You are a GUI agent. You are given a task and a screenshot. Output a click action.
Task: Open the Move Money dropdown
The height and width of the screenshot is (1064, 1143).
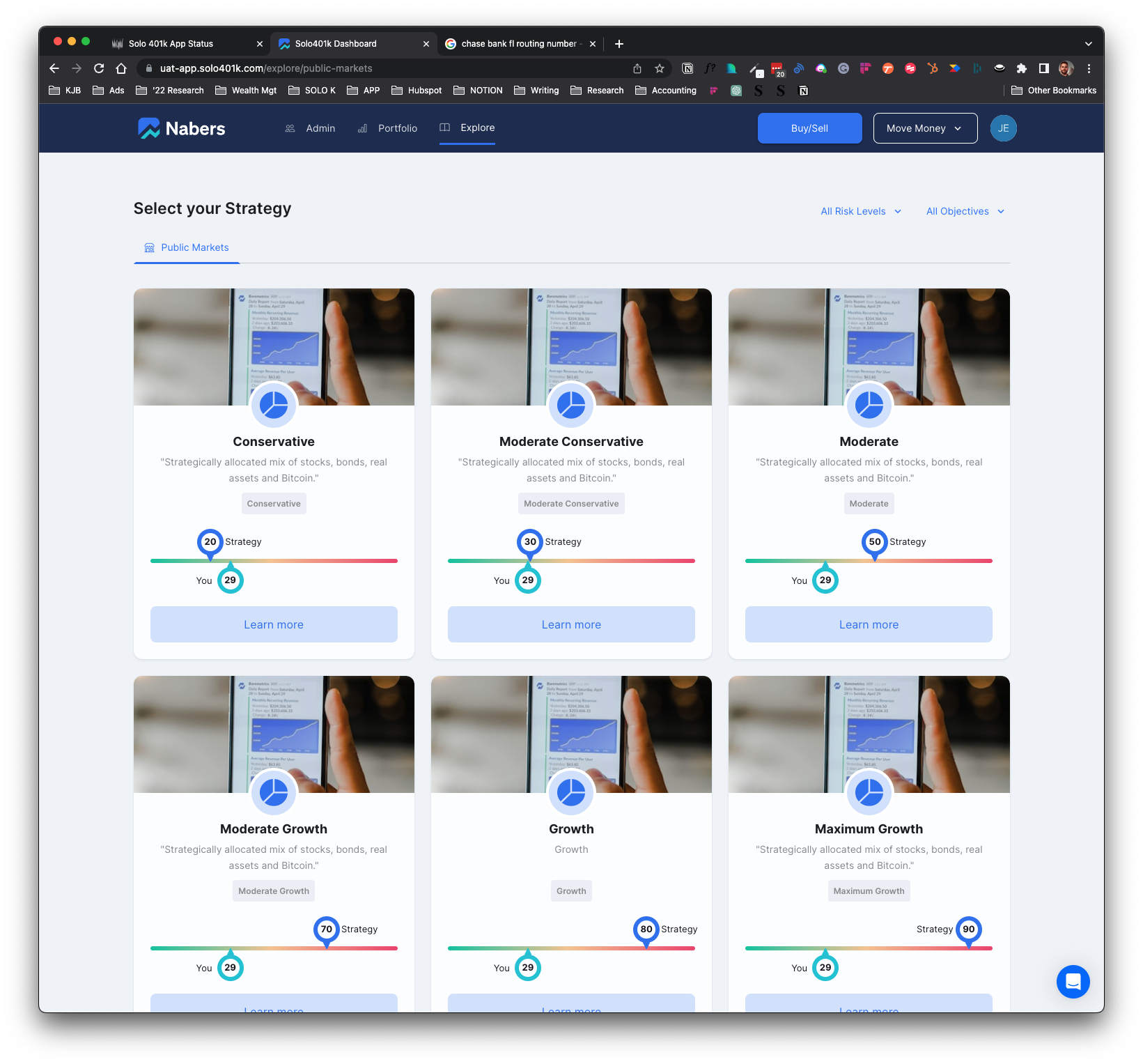coord(925,128)
